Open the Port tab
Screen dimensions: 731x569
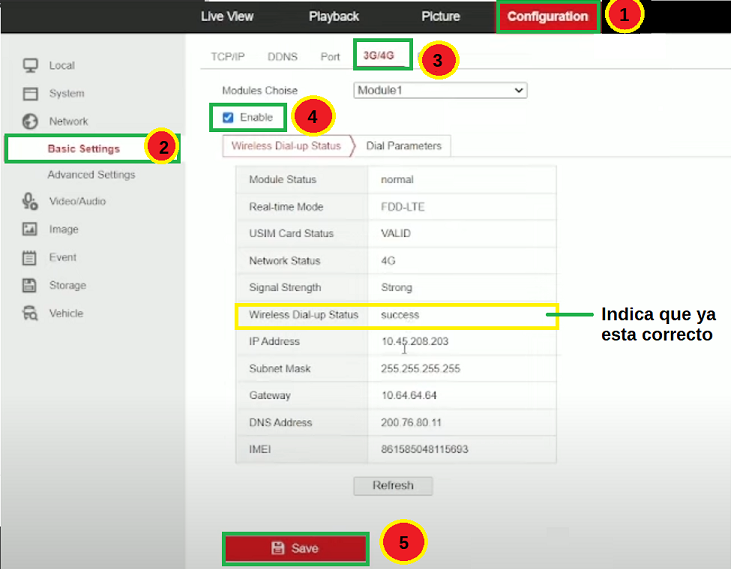(330, 57)
